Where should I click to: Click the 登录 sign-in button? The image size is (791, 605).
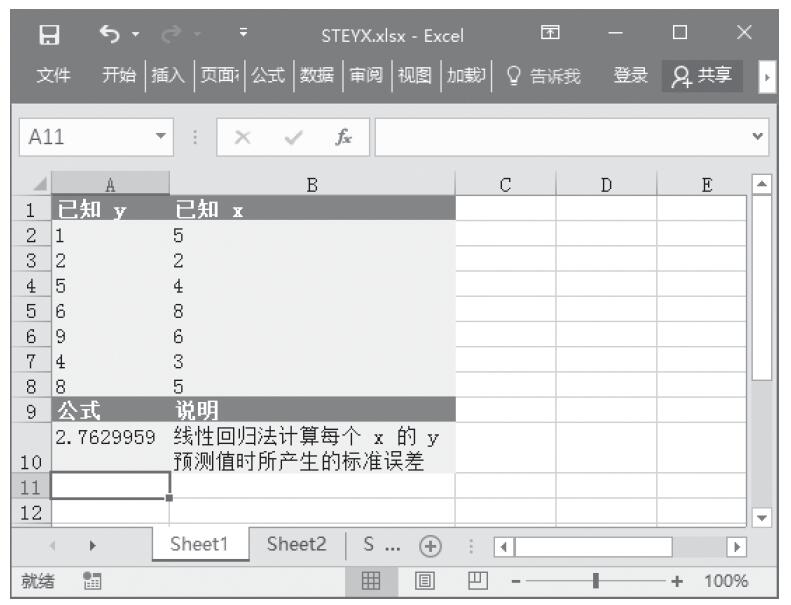(x=629, y=75)
